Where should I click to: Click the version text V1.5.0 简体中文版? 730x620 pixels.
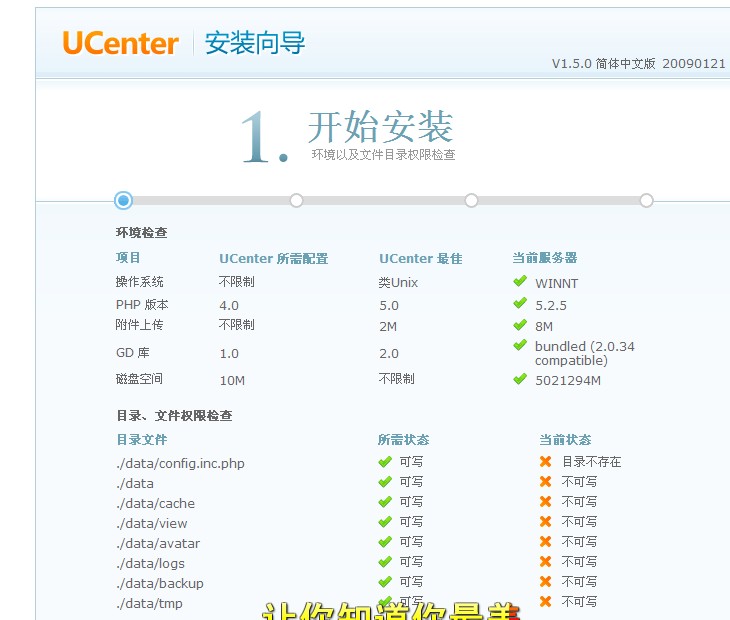pos(604,64)
